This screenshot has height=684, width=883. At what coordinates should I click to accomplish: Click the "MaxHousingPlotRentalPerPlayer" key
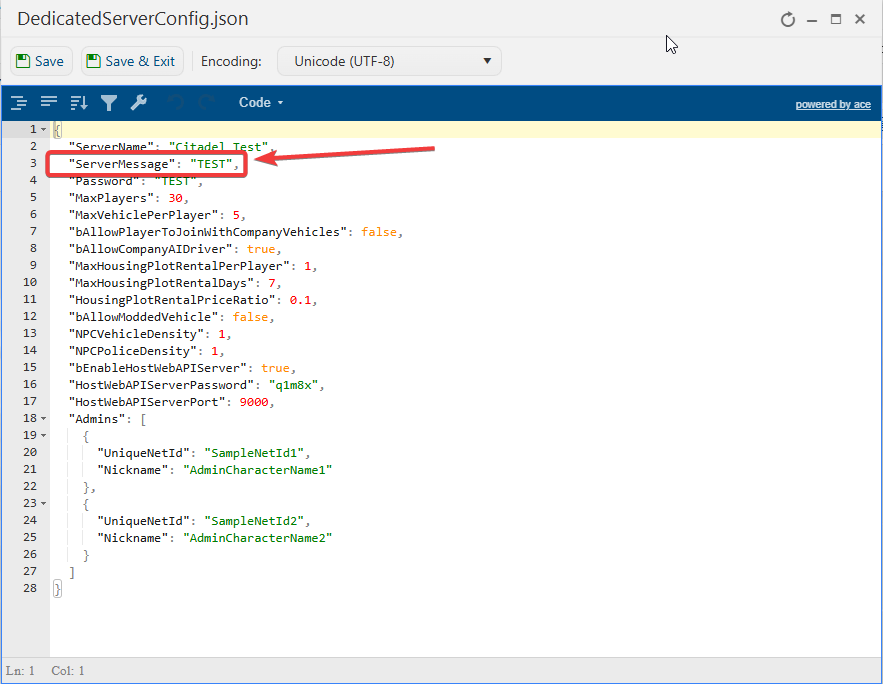click(x=179, y=266)
